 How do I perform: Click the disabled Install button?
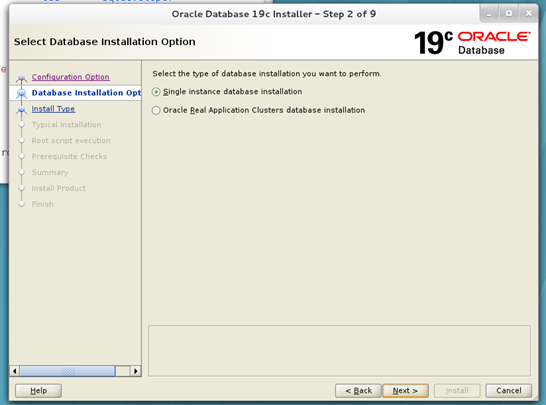(457, 391)
